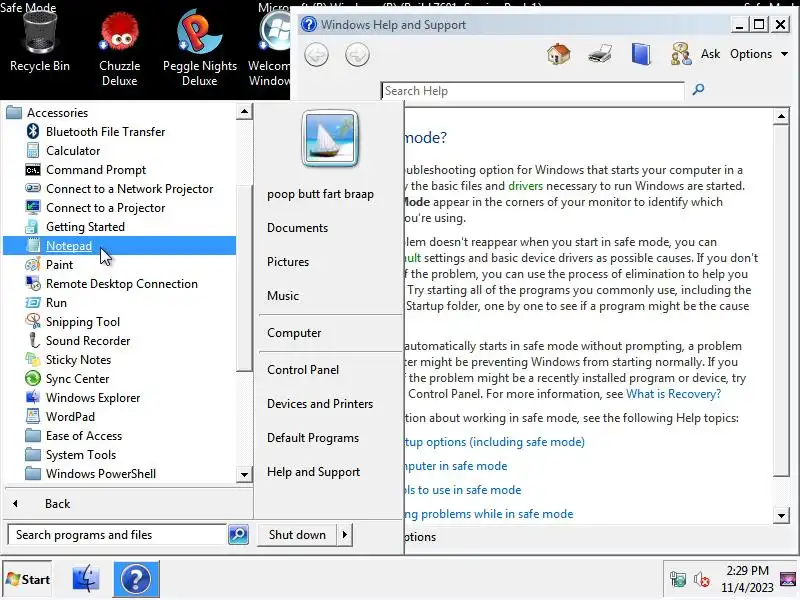Click the Forward arrow in Help window

click(357, 55)
